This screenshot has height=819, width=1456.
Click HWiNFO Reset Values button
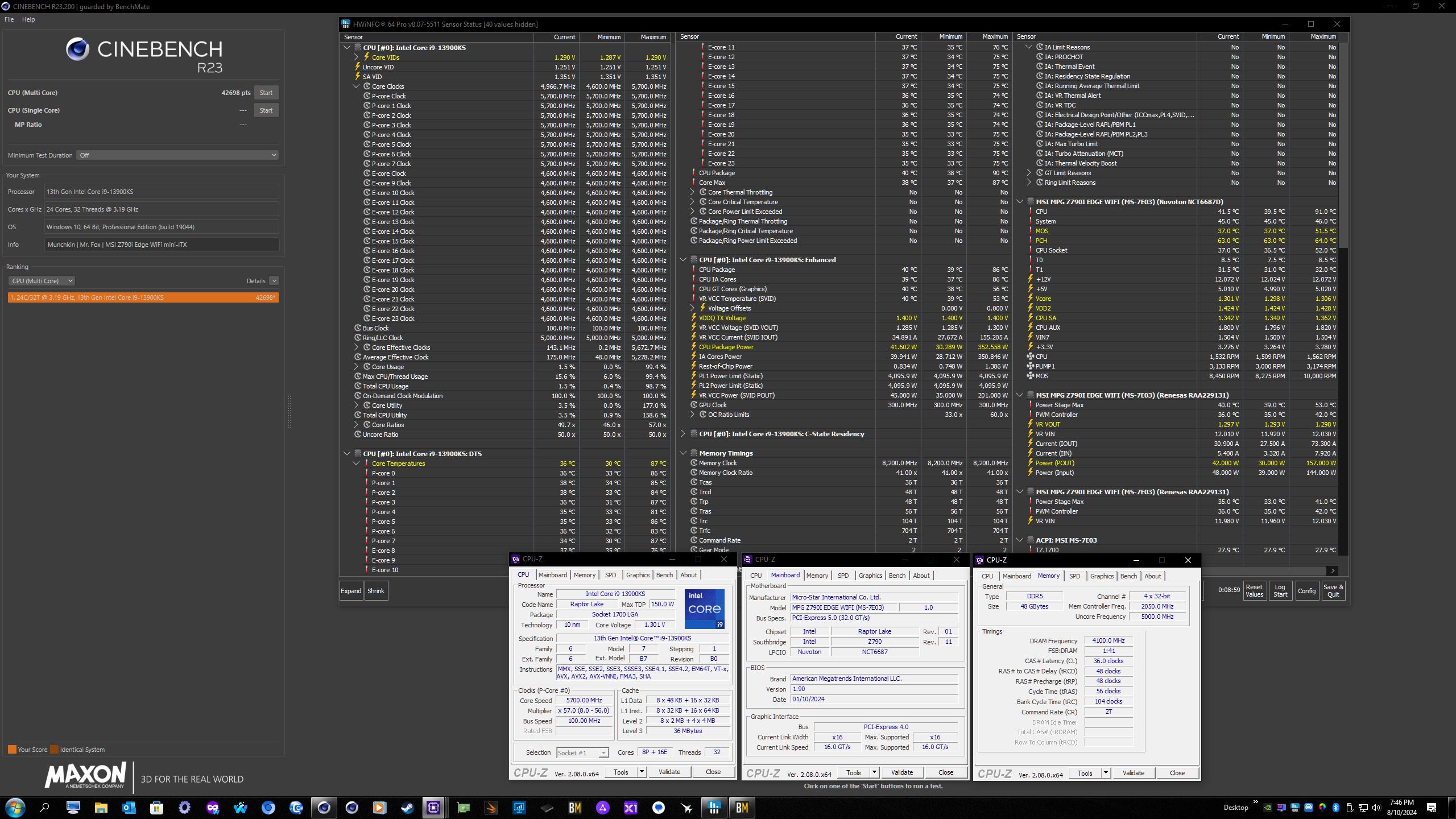pos(1254,590)
